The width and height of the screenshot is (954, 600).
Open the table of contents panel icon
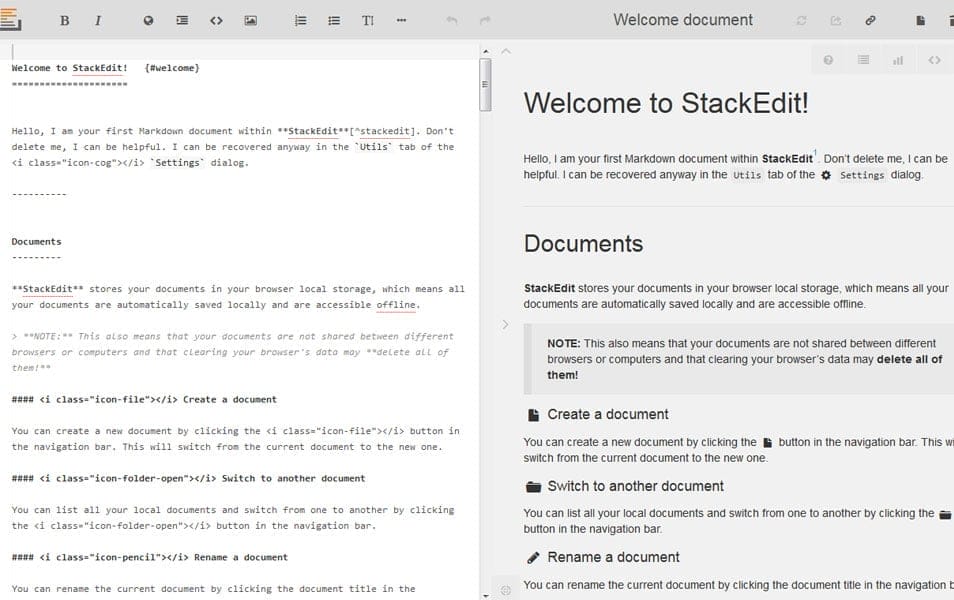(863, 59)
